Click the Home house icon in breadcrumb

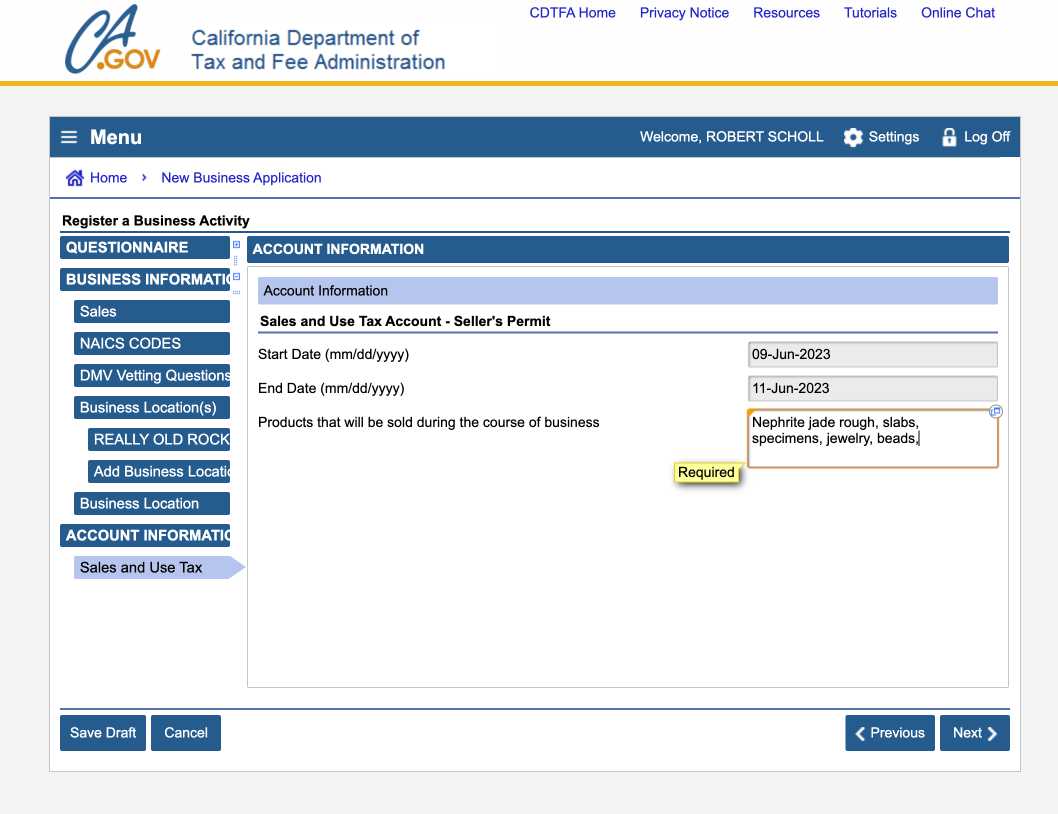[x=75, y=178]
